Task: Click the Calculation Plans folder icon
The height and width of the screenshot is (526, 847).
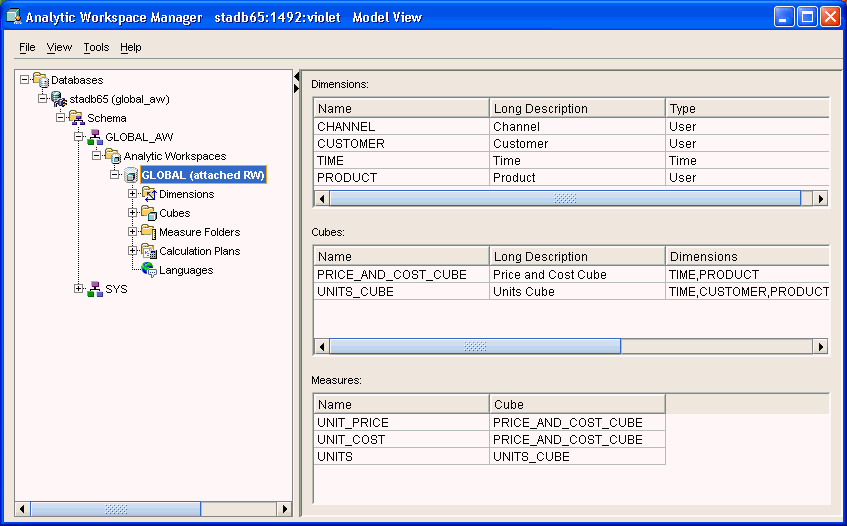Action: (149, 251)
